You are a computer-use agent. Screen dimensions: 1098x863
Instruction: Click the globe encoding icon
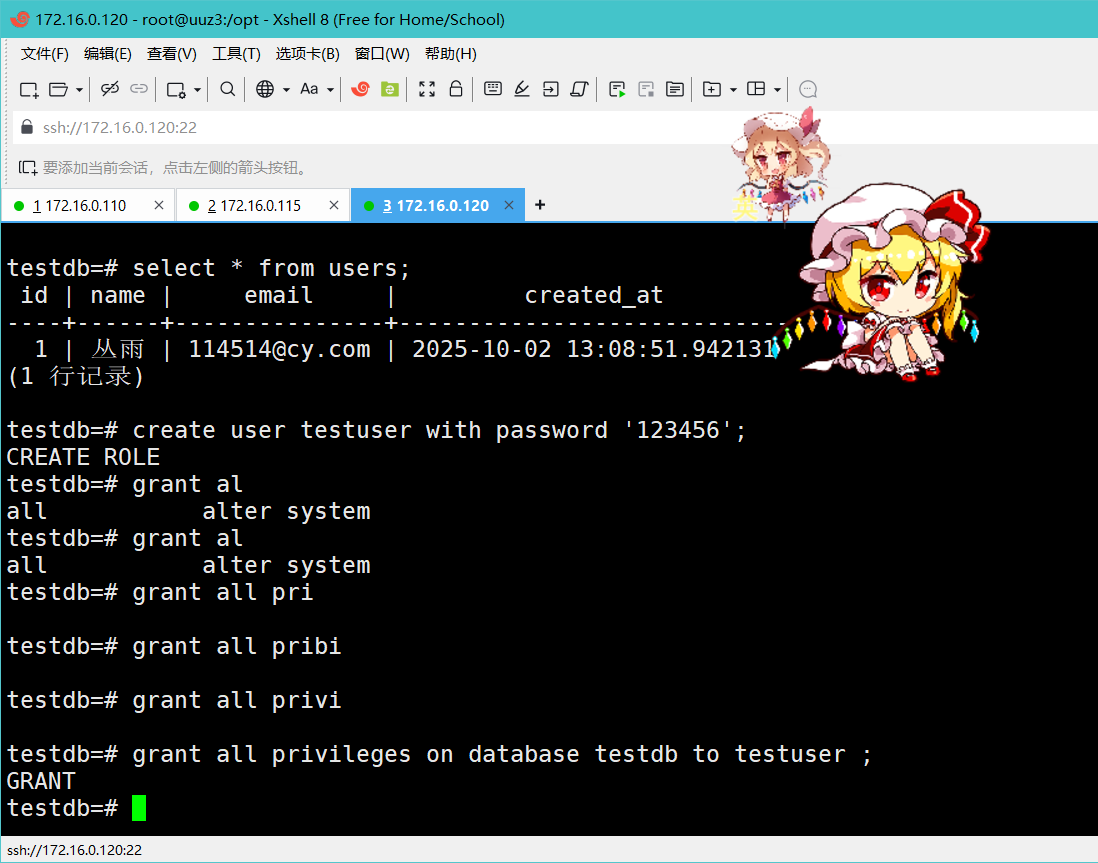[x=265, y=89]
